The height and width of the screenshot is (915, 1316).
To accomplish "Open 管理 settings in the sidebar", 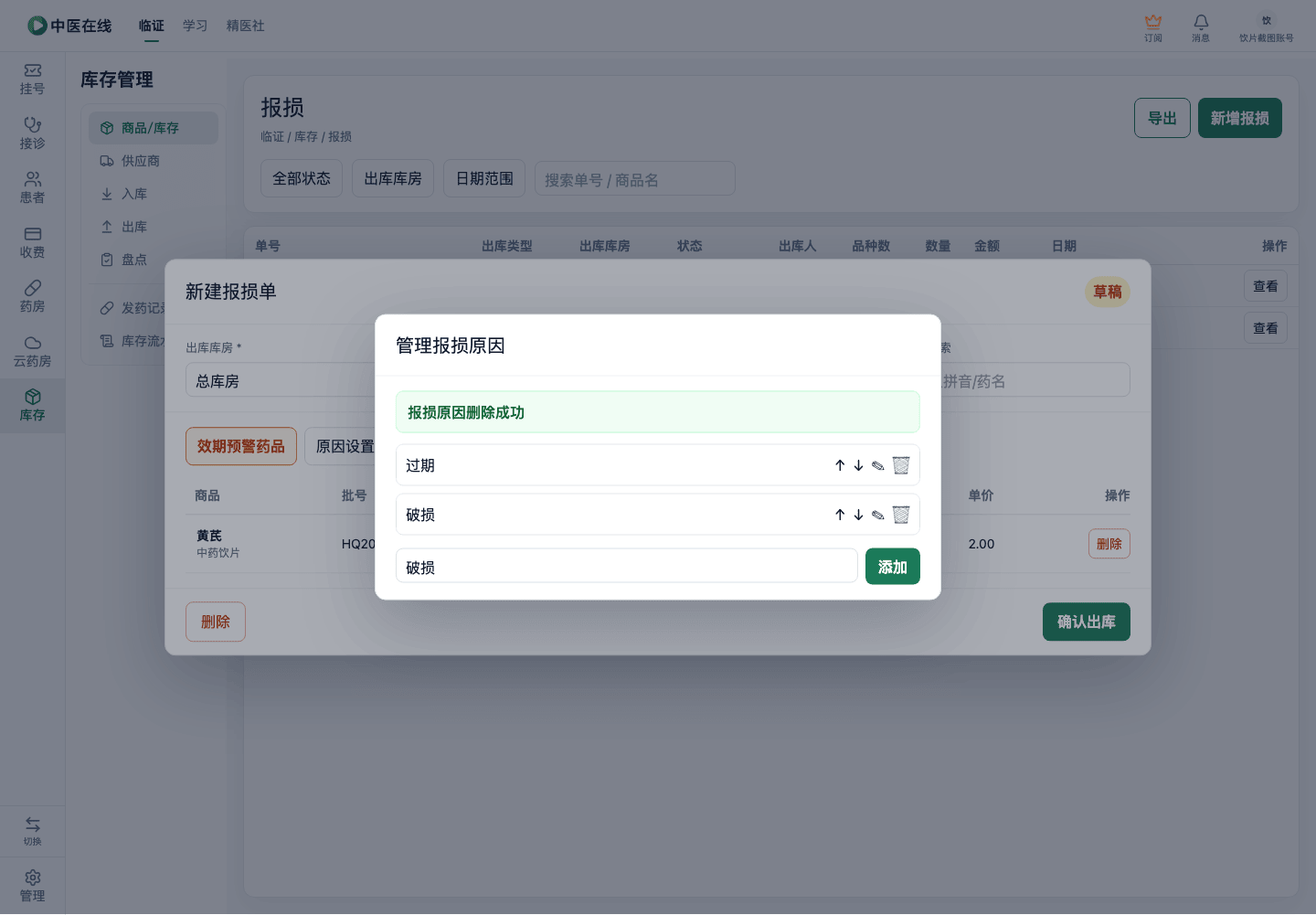I will [33, 886].
